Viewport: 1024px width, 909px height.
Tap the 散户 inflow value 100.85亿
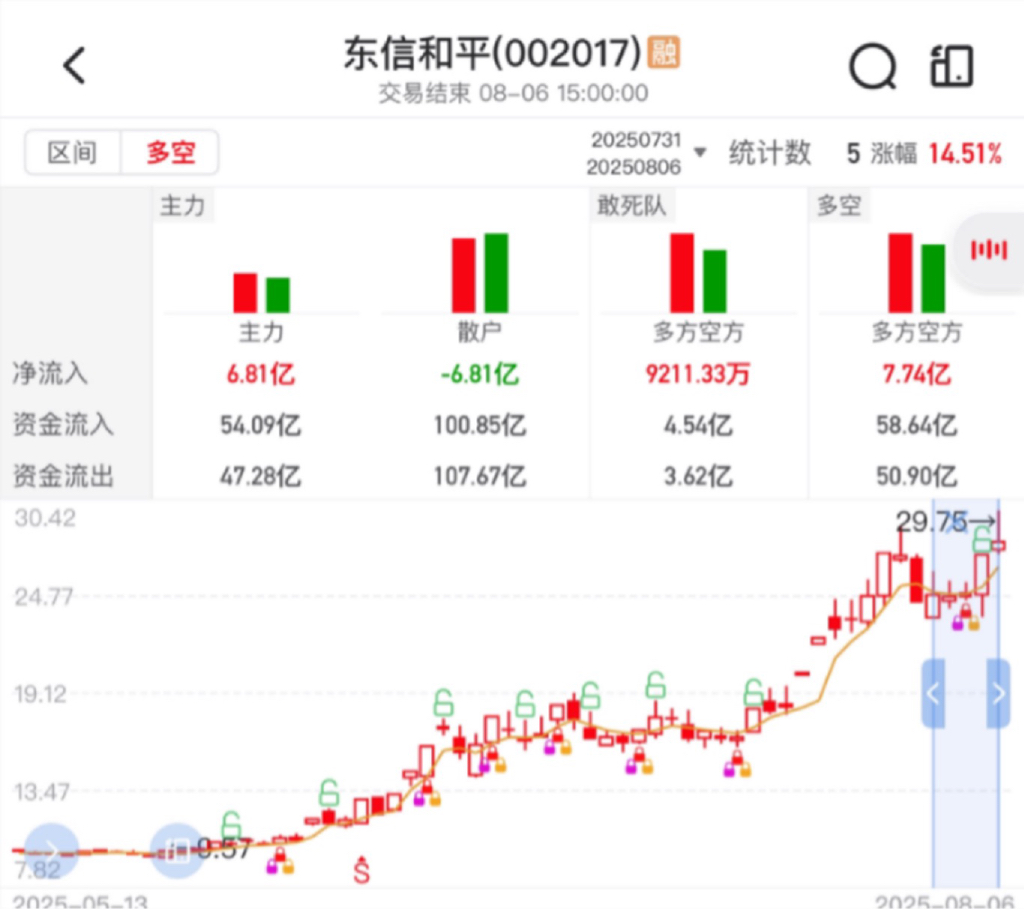coord(480,425)
